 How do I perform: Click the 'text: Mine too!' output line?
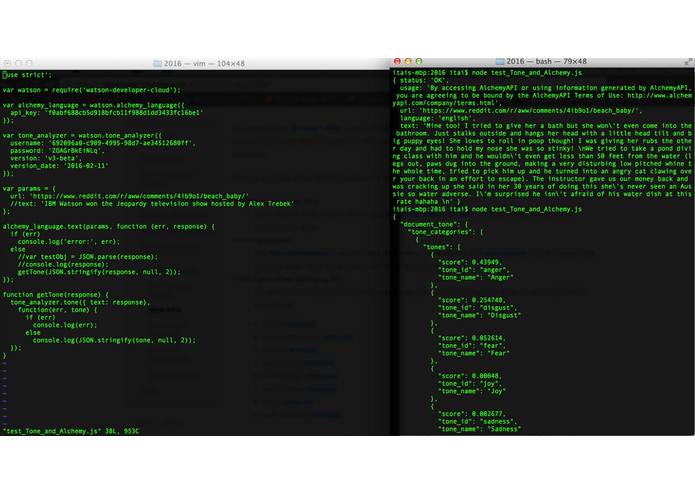pyautogui.click(x=545, y=126)
